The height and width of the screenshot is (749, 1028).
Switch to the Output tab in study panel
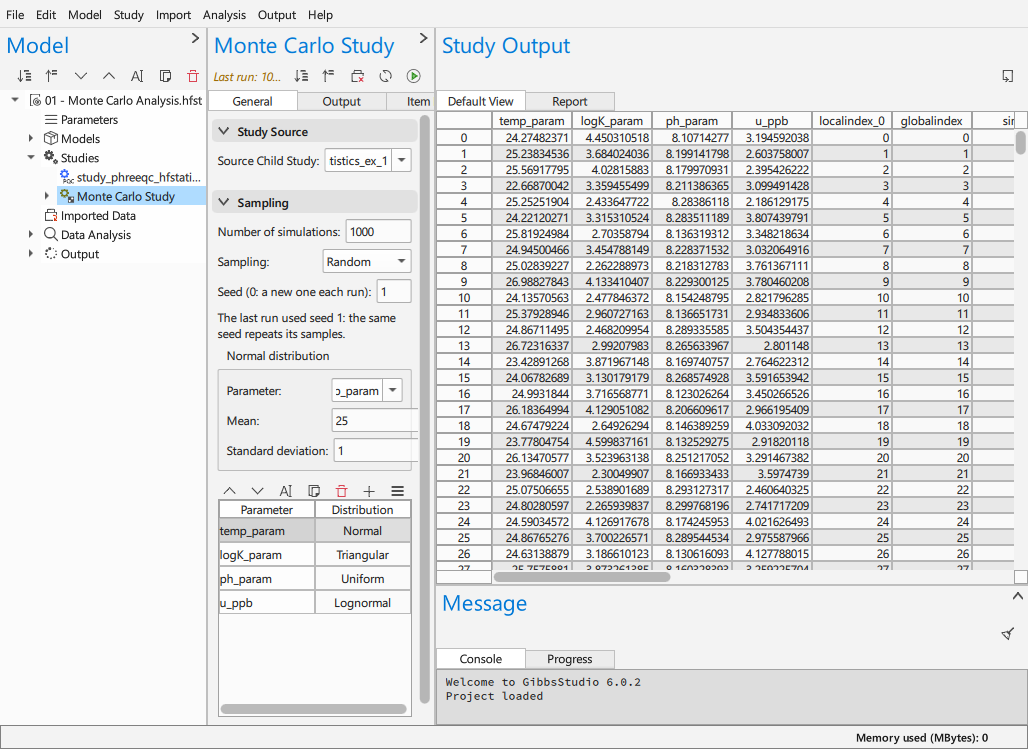[342, 101]
